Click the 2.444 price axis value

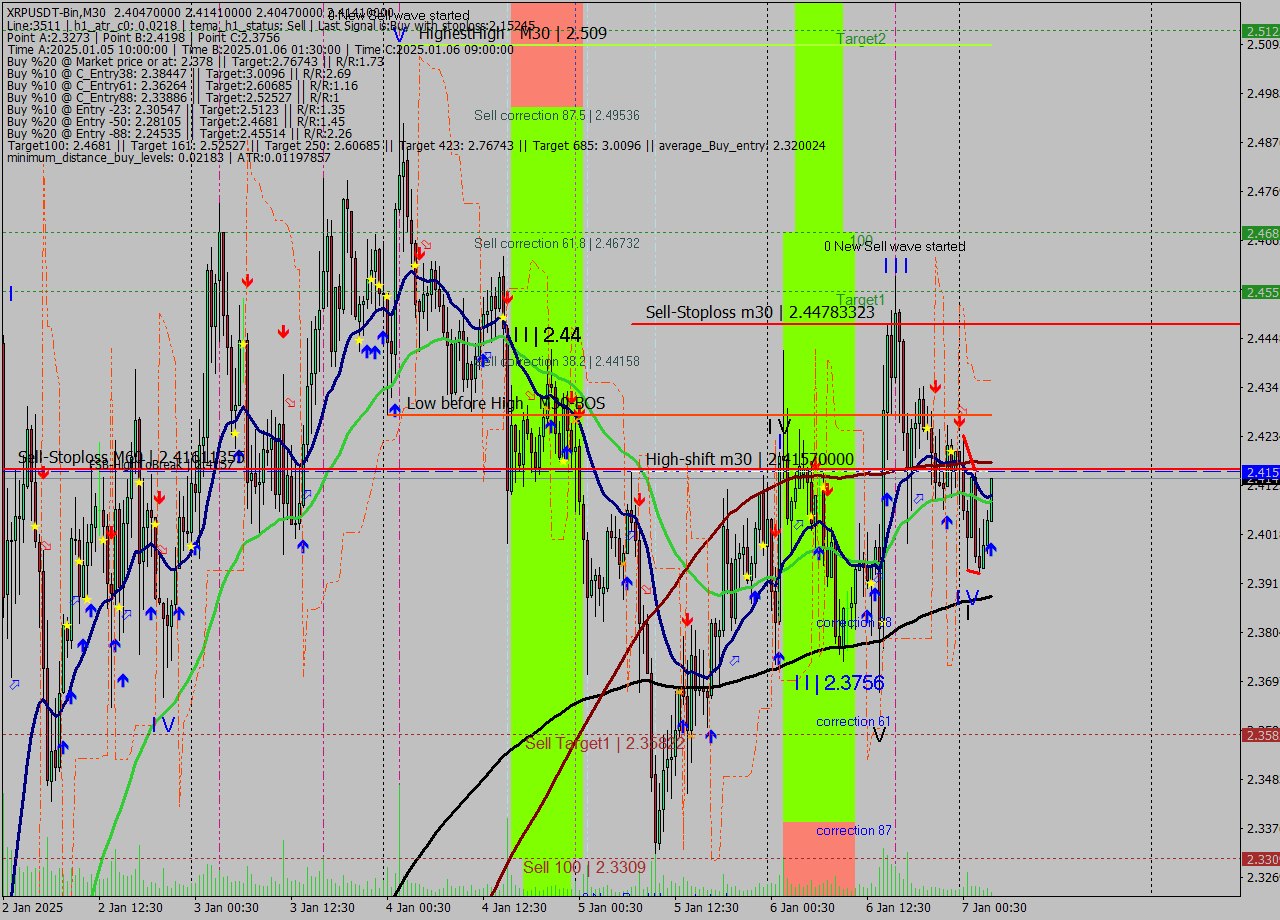(x=1261, y=338)
